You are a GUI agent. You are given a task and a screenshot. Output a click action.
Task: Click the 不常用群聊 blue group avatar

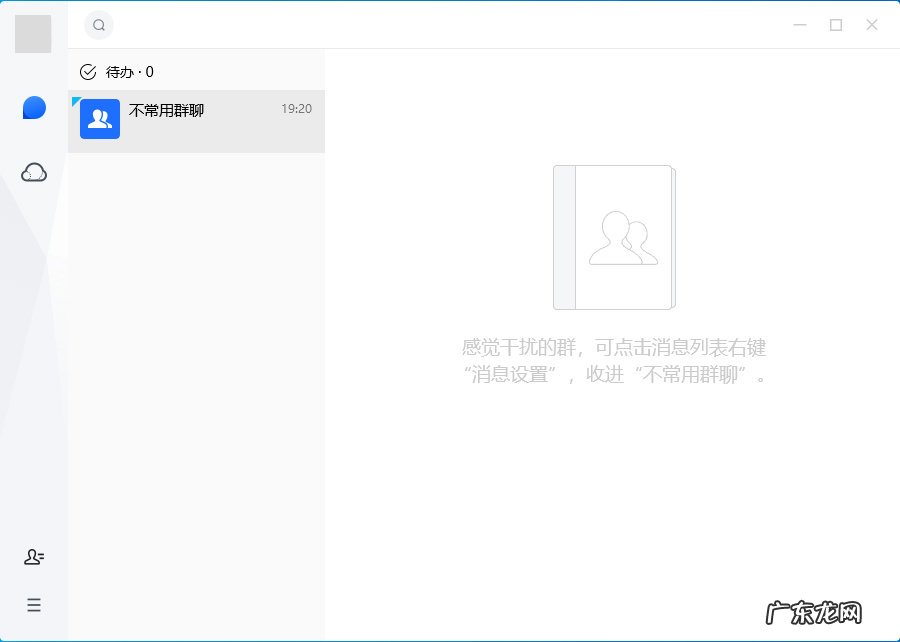tap(99, 119)
